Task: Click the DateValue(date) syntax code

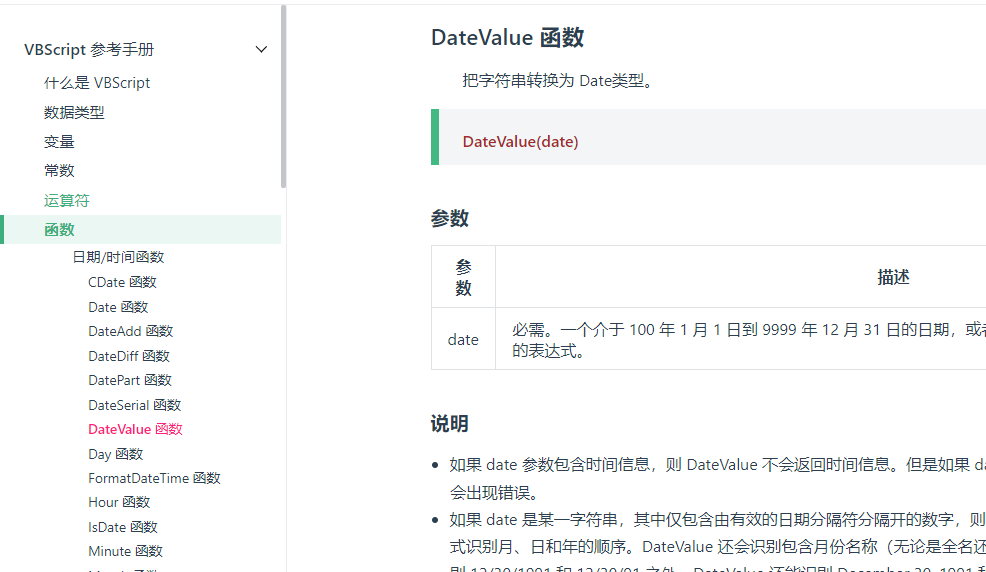Action: tap(520, 142)
